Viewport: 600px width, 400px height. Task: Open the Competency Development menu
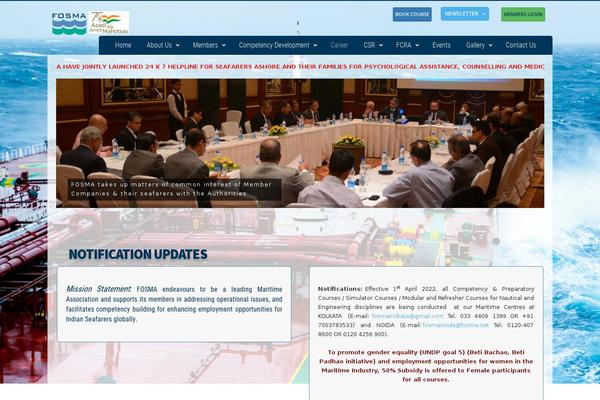click(x=274, y=45)
